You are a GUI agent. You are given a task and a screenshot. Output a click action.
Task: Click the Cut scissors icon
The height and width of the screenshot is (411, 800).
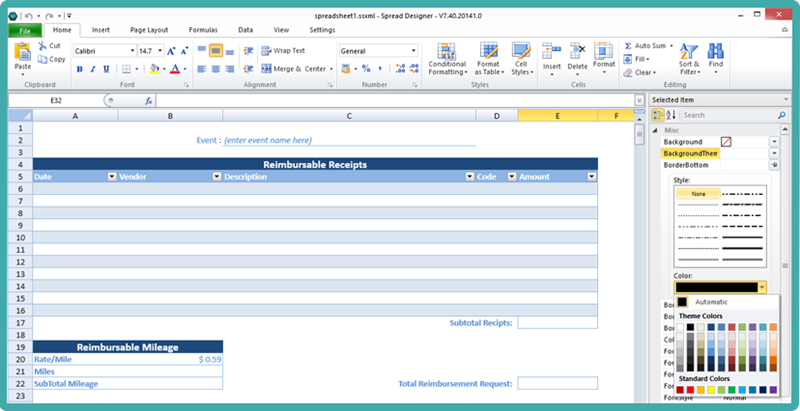43,46
